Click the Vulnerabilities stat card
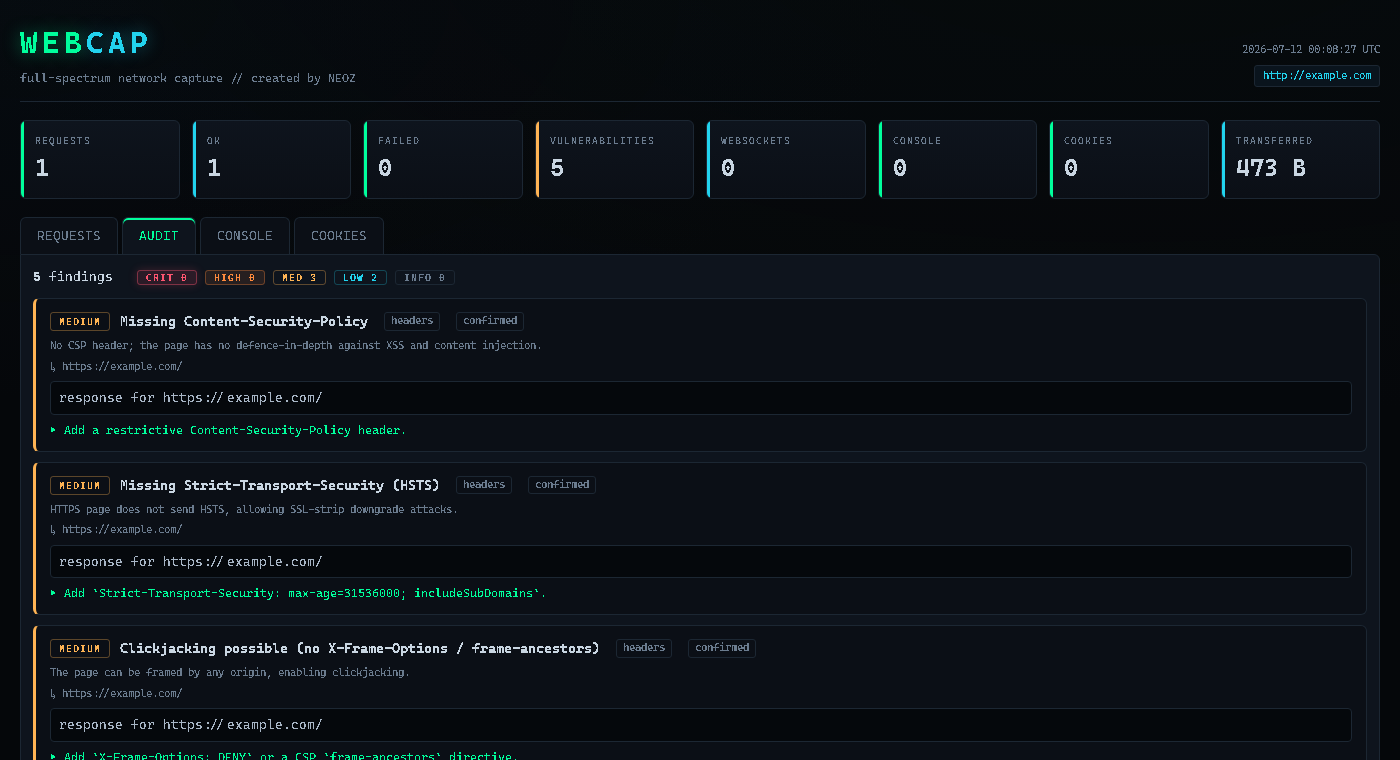1400x760 pixels. [x=615, y=160]
